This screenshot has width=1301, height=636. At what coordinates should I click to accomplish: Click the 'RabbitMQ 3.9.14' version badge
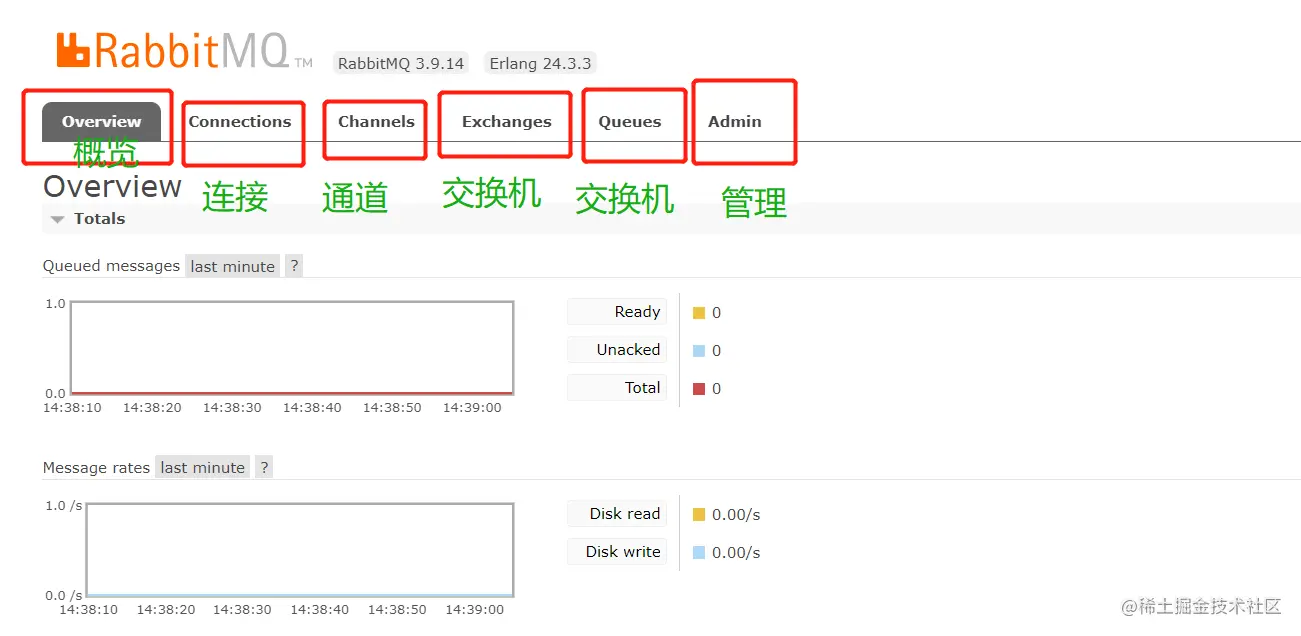coord(401,63)
